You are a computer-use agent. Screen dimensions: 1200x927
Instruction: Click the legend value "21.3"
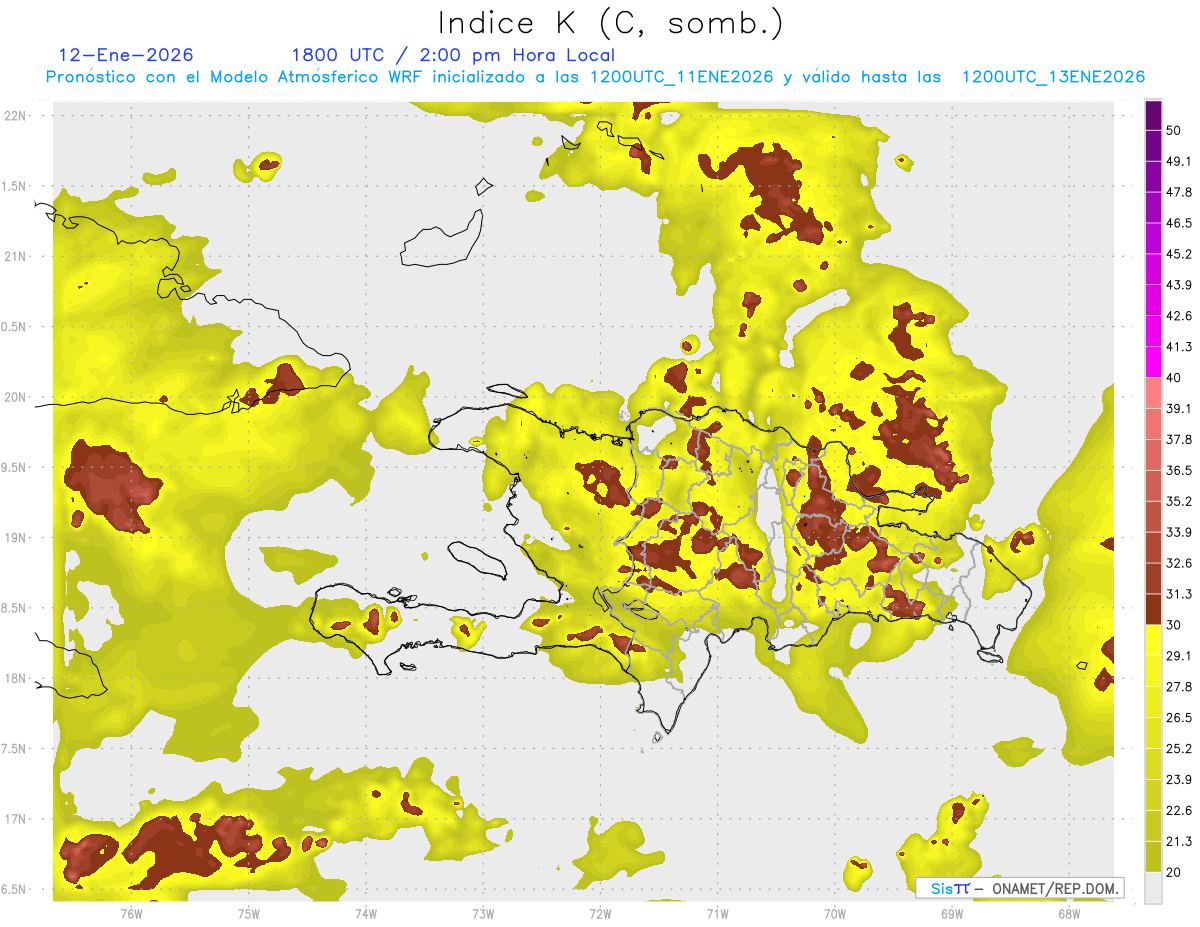1179,842
